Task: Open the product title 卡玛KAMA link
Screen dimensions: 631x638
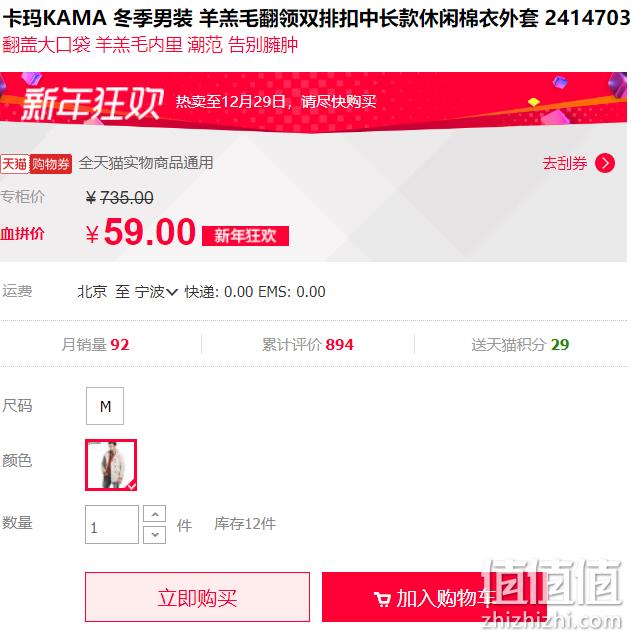Action: pos(317,18)
